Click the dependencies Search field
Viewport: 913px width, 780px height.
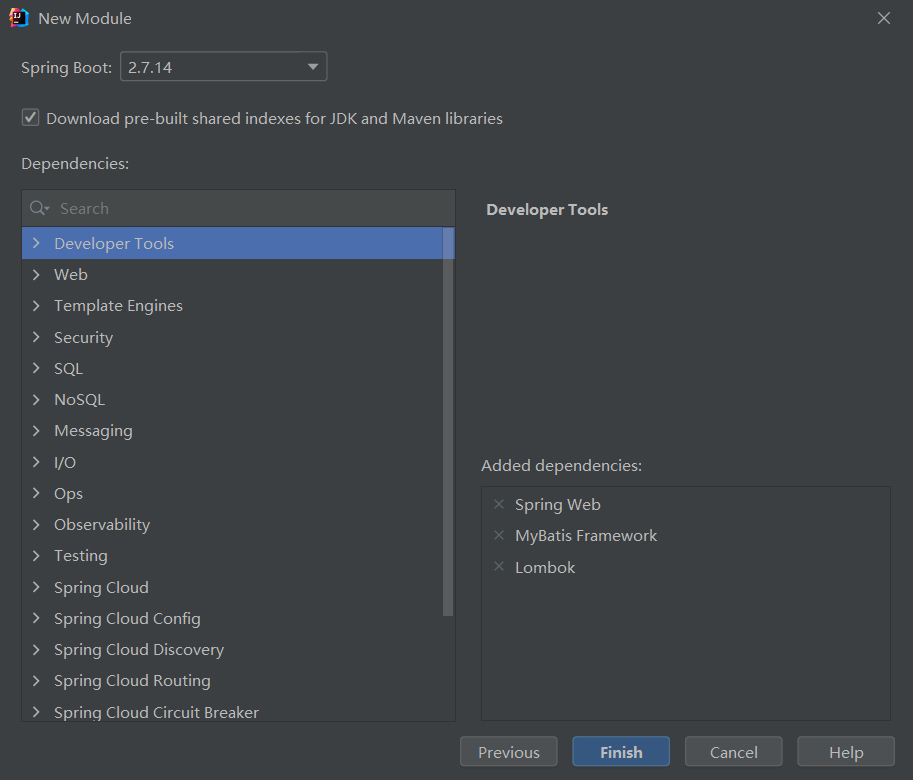point(239,208)
